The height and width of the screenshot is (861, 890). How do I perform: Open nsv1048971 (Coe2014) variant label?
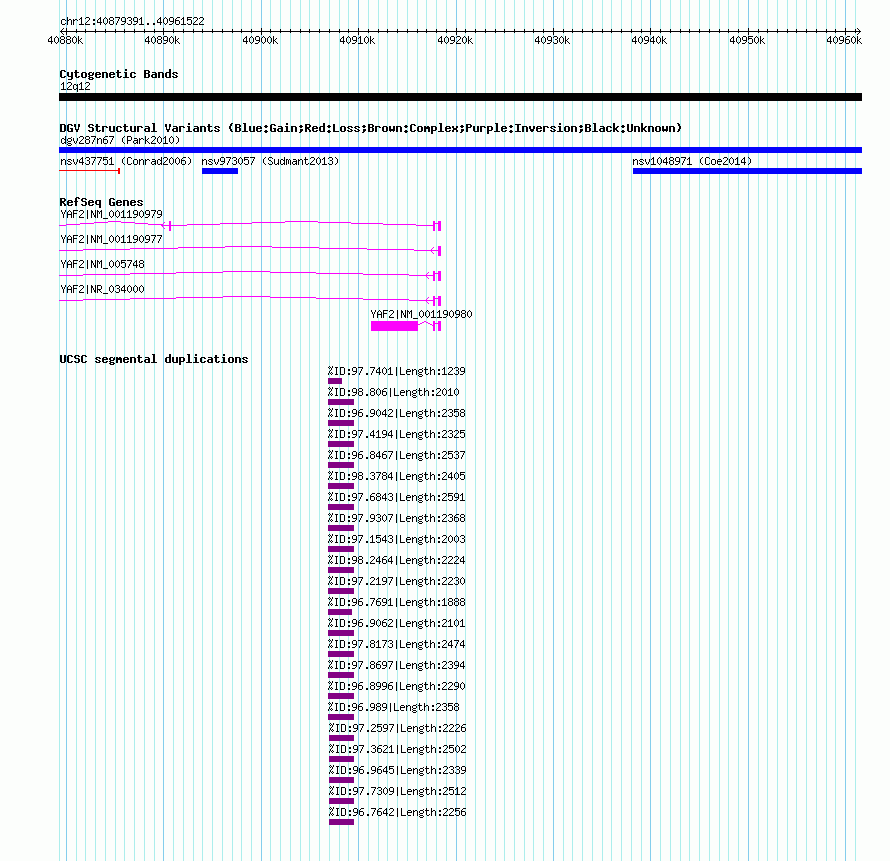tap(692, 161)
